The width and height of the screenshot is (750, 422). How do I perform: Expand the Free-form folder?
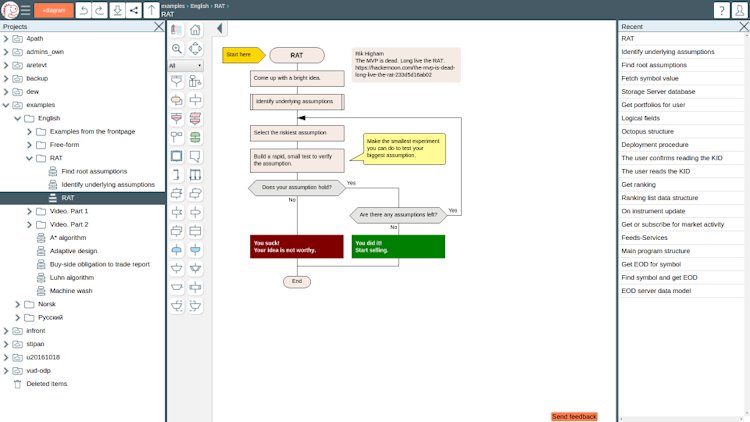(29, 144)
